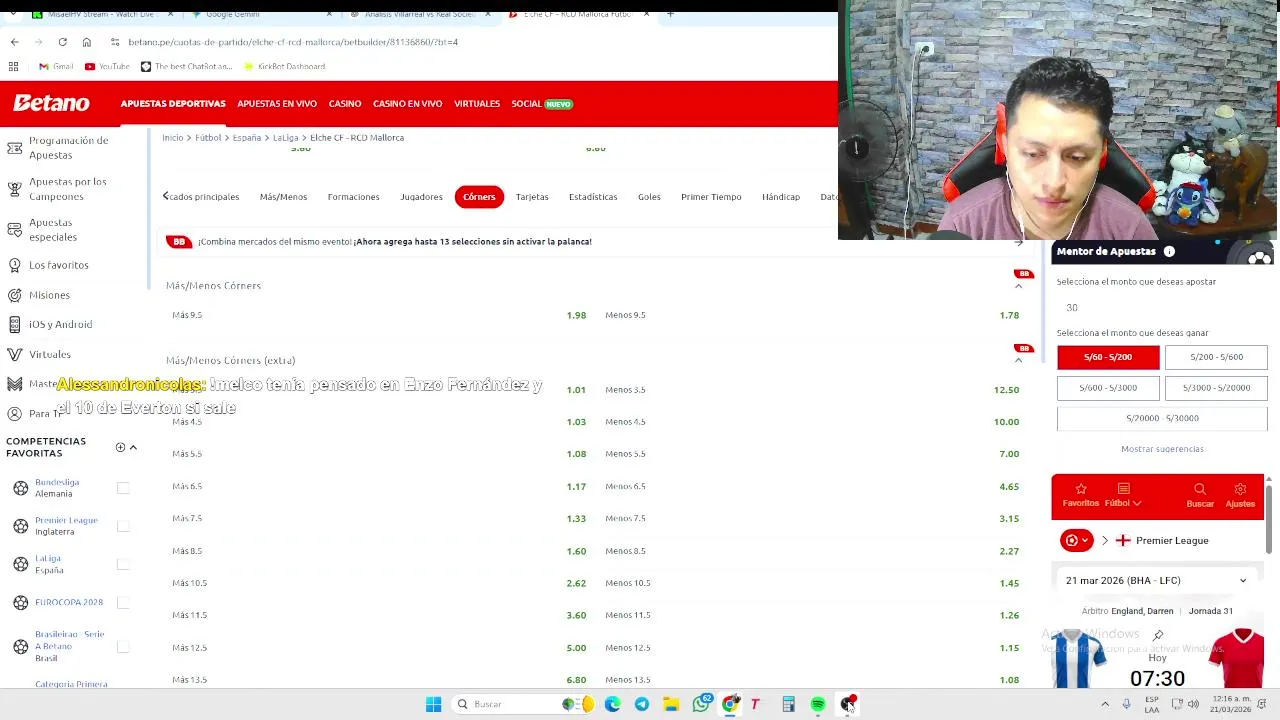1280x720 pixels.
Task: Select the S/20000 - S/30000 win amount
Action: click(1162, 418)
